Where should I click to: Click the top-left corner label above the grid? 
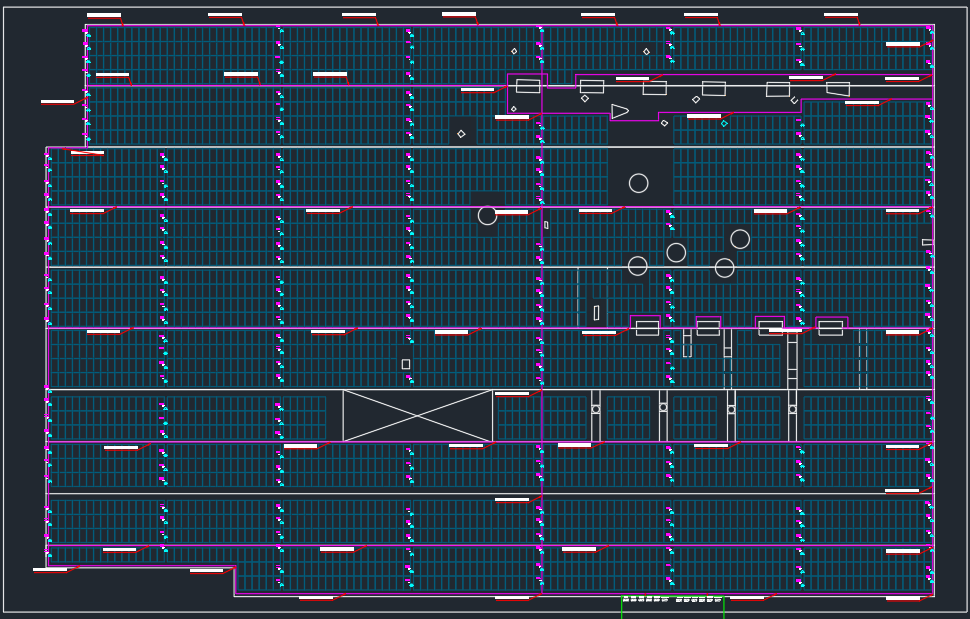tap(104, 16)
